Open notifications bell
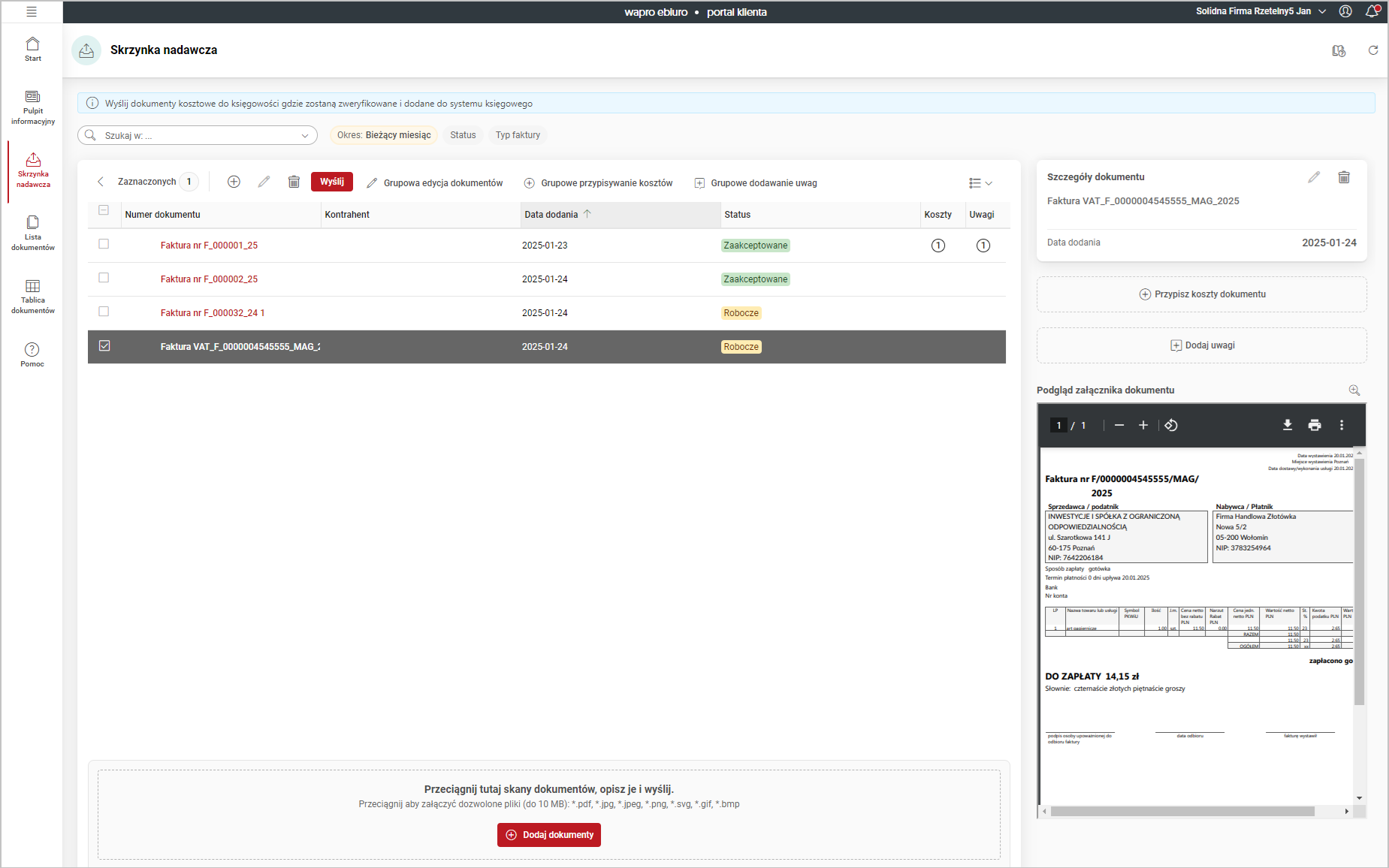The height and width of the screenshot is (868, 1389). point(1372,11)
